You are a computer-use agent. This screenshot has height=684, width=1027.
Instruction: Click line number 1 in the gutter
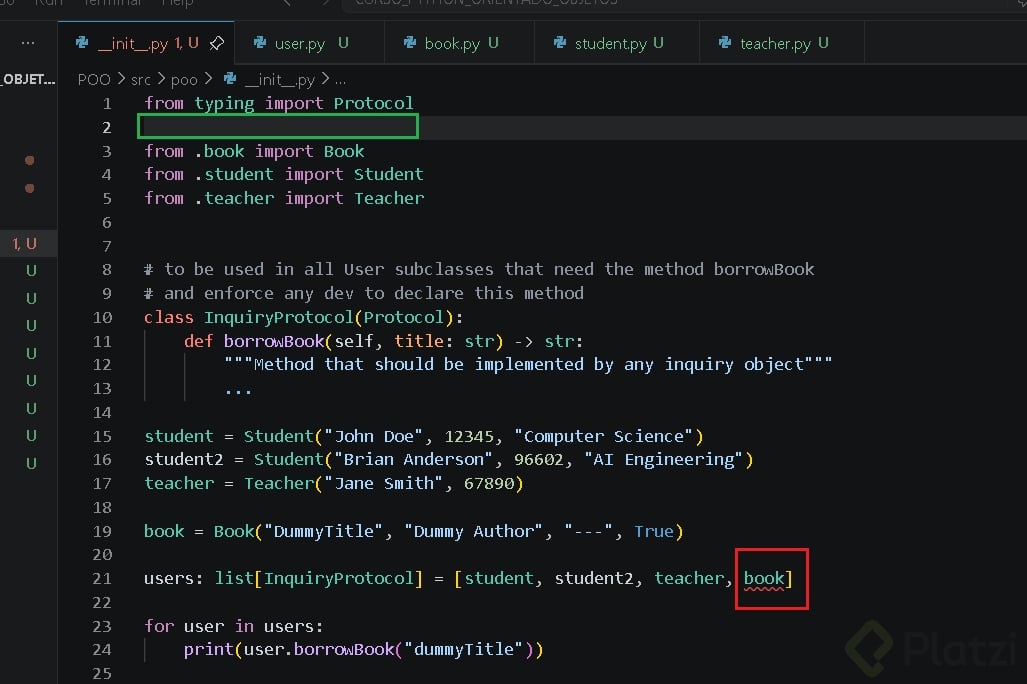pyautogui.click(x=107, y=104)
